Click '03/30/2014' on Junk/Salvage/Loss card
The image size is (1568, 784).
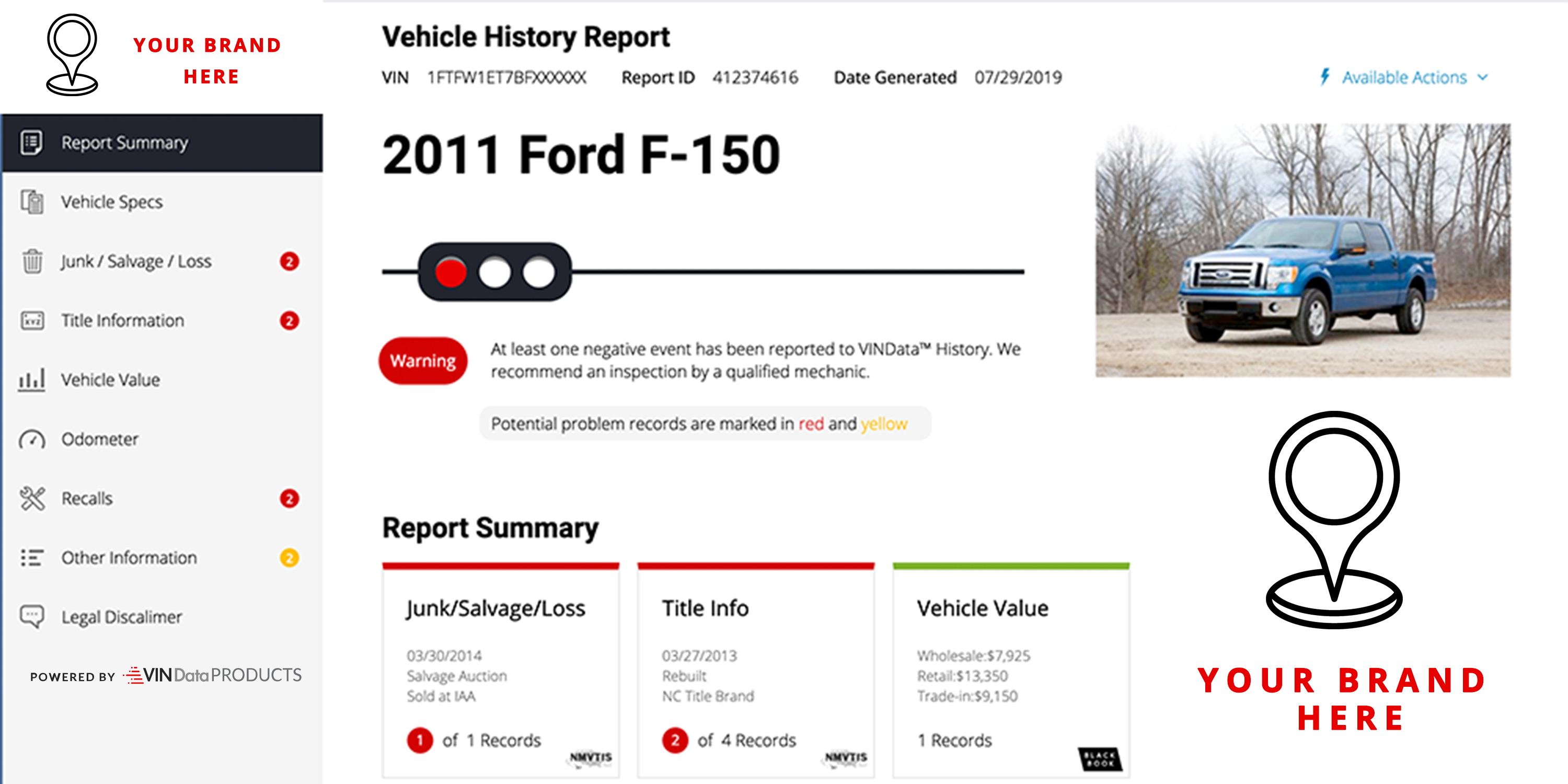pos(444,655)
